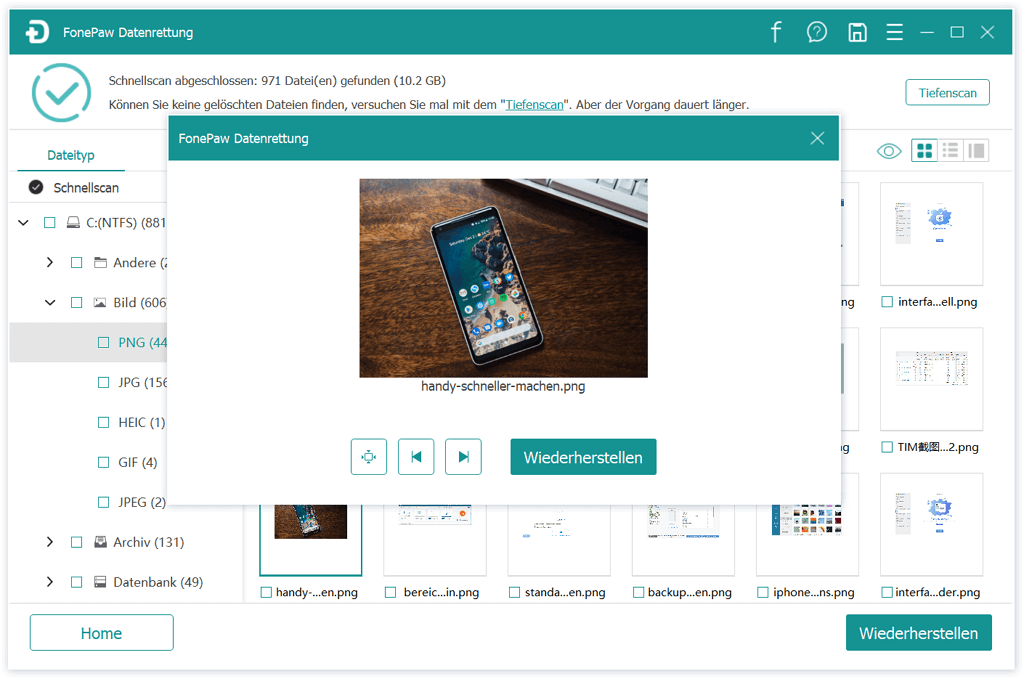Click the fit-to-window preview icon
Image resolution: width=1024 pixels, height=679 pixels.
[x=369, y=457]
